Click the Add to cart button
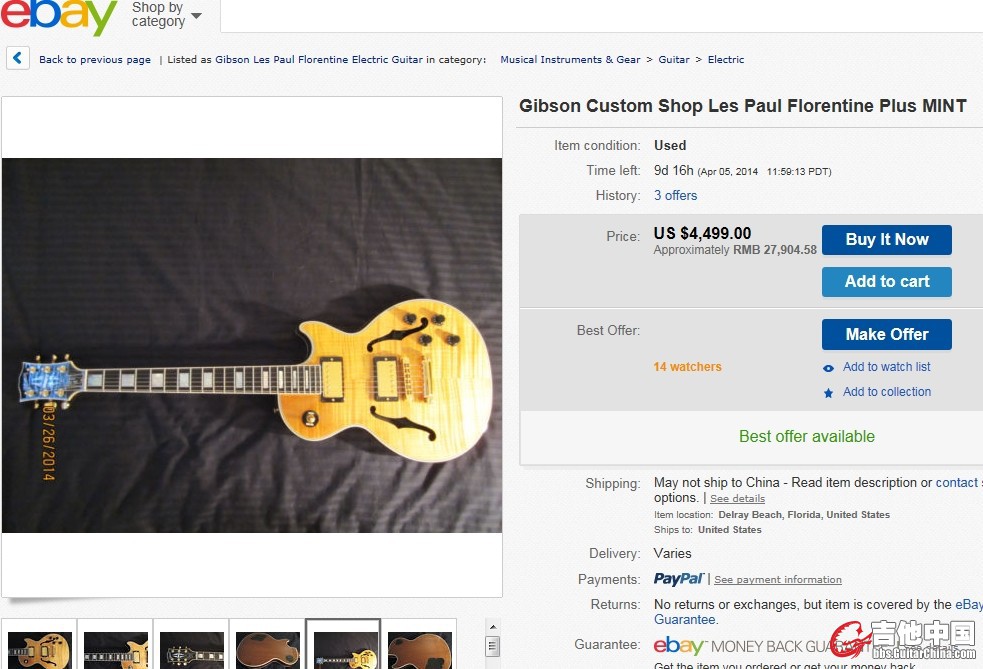The image size is (983, 669). click(886, 282)
